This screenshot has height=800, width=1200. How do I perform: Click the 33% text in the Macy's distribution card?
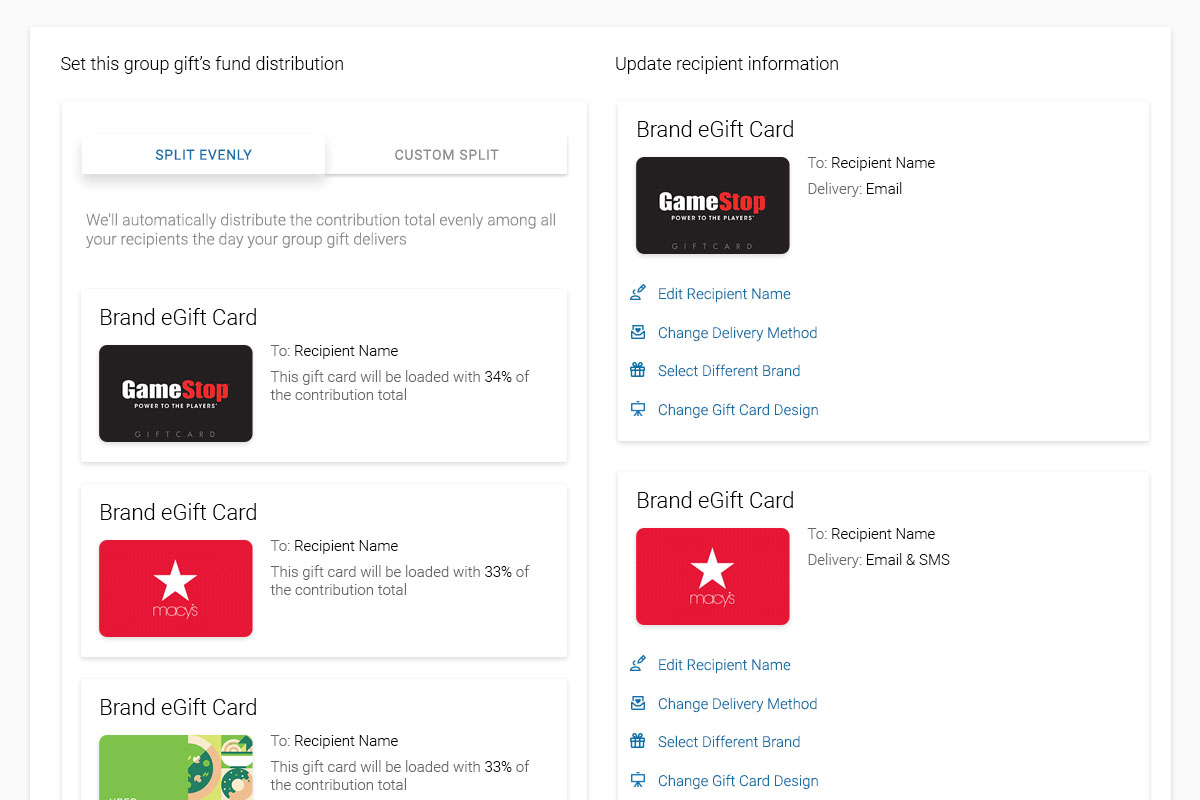point(498,572)
